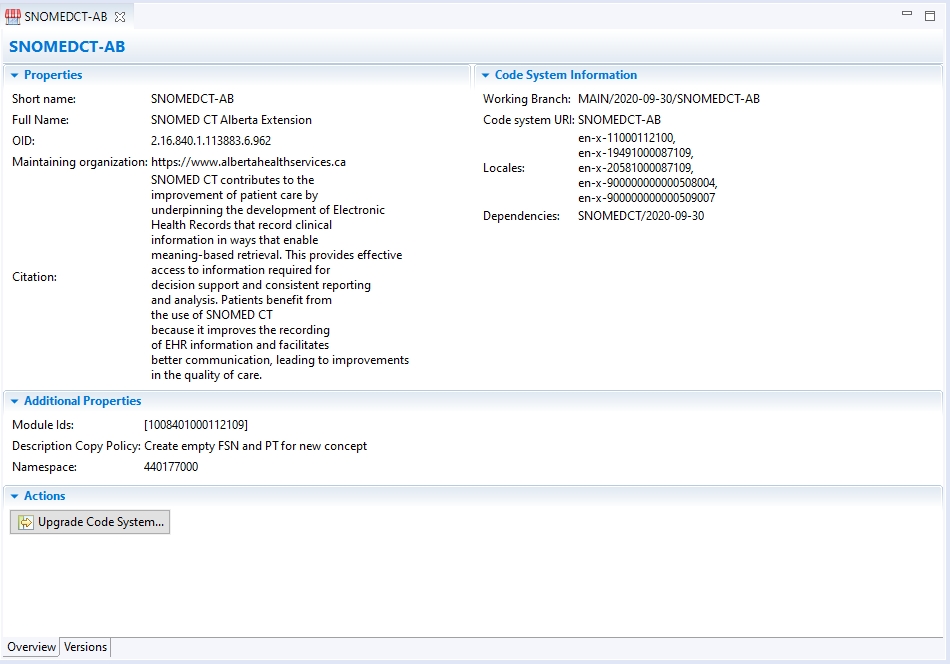Image resolution: width=950 pixels, height=664 pixels.
Task: Maximize the editor view area
Action: (930, 14)
